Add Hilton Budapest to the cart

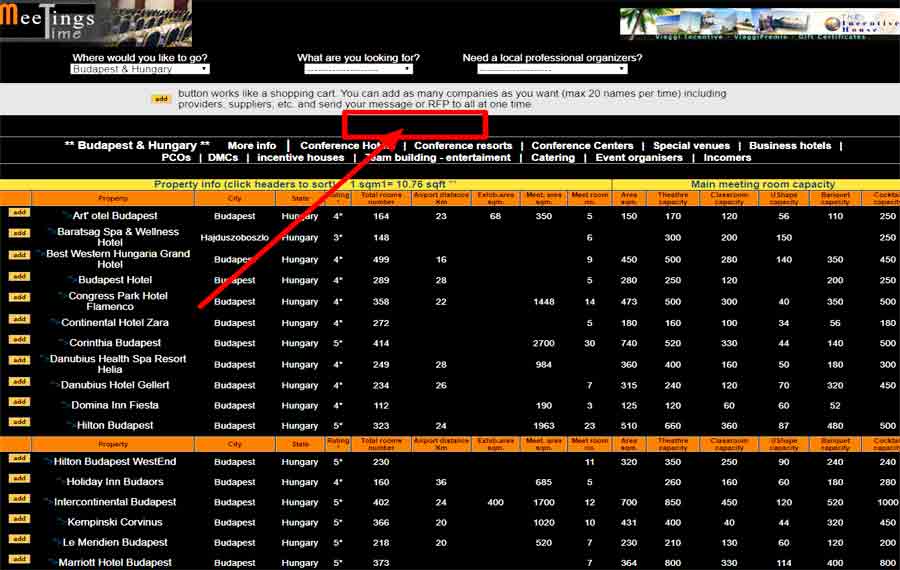tap(19, 422)
